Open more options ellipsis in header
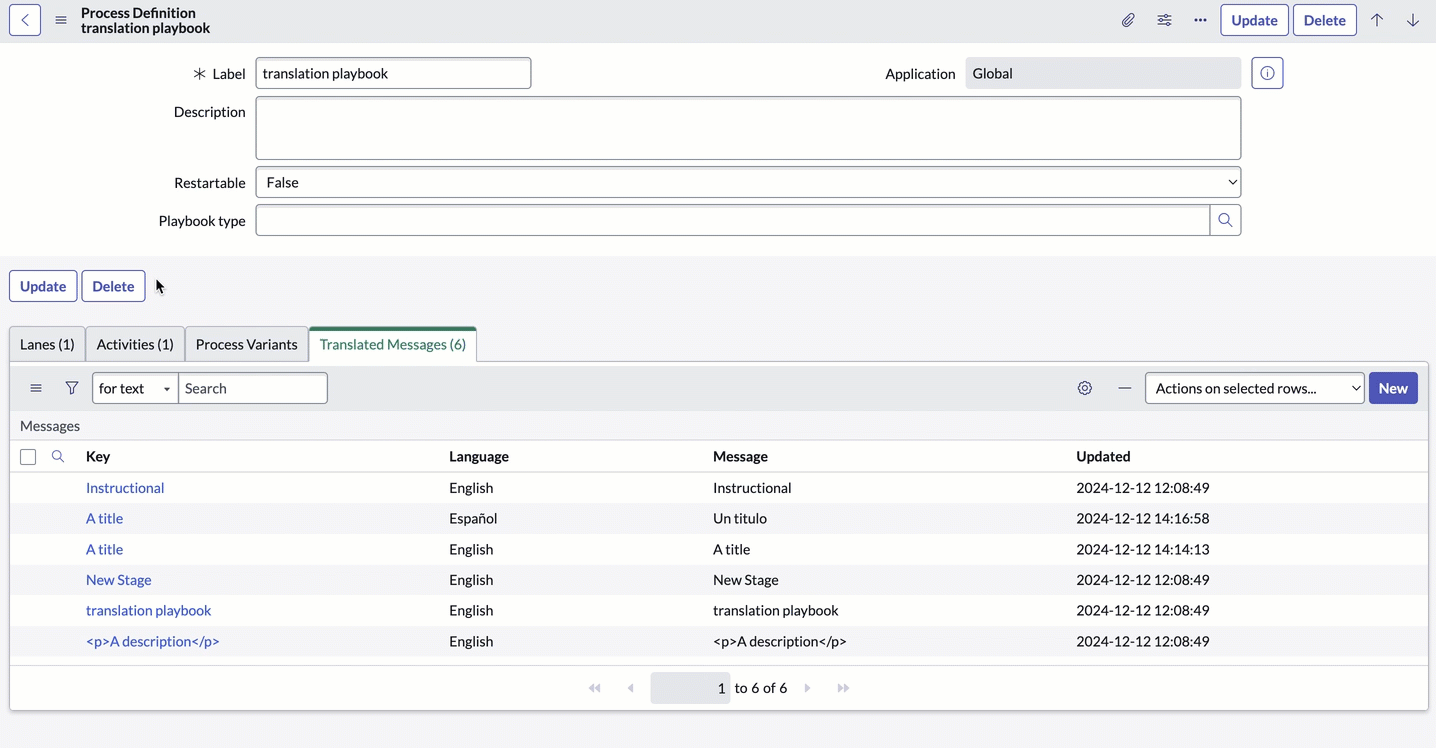The width and height of the screenshot is (1436, 748). pos(1200,20)
